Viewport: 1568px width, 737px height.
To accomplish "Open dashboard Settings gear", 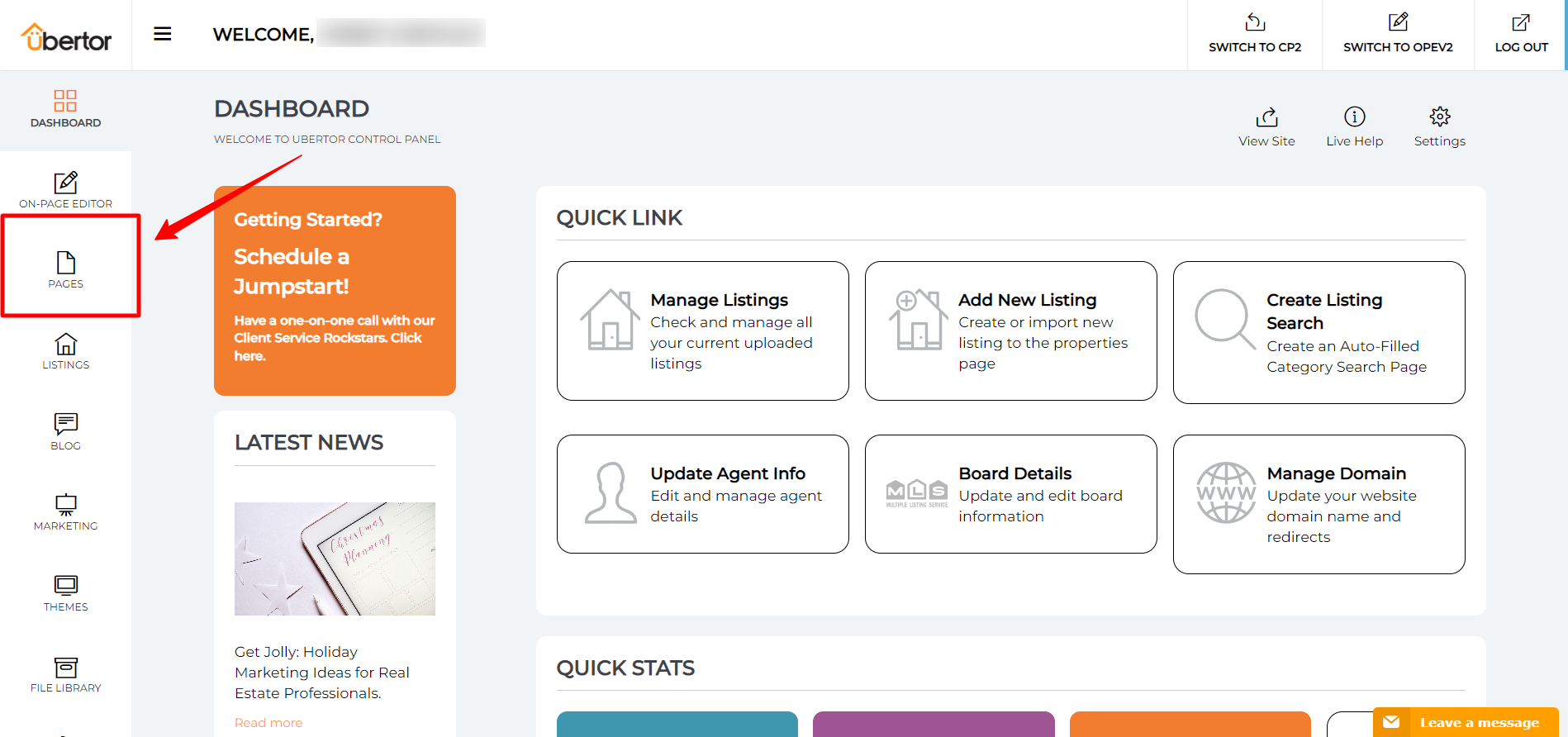I will (1439, 126).
